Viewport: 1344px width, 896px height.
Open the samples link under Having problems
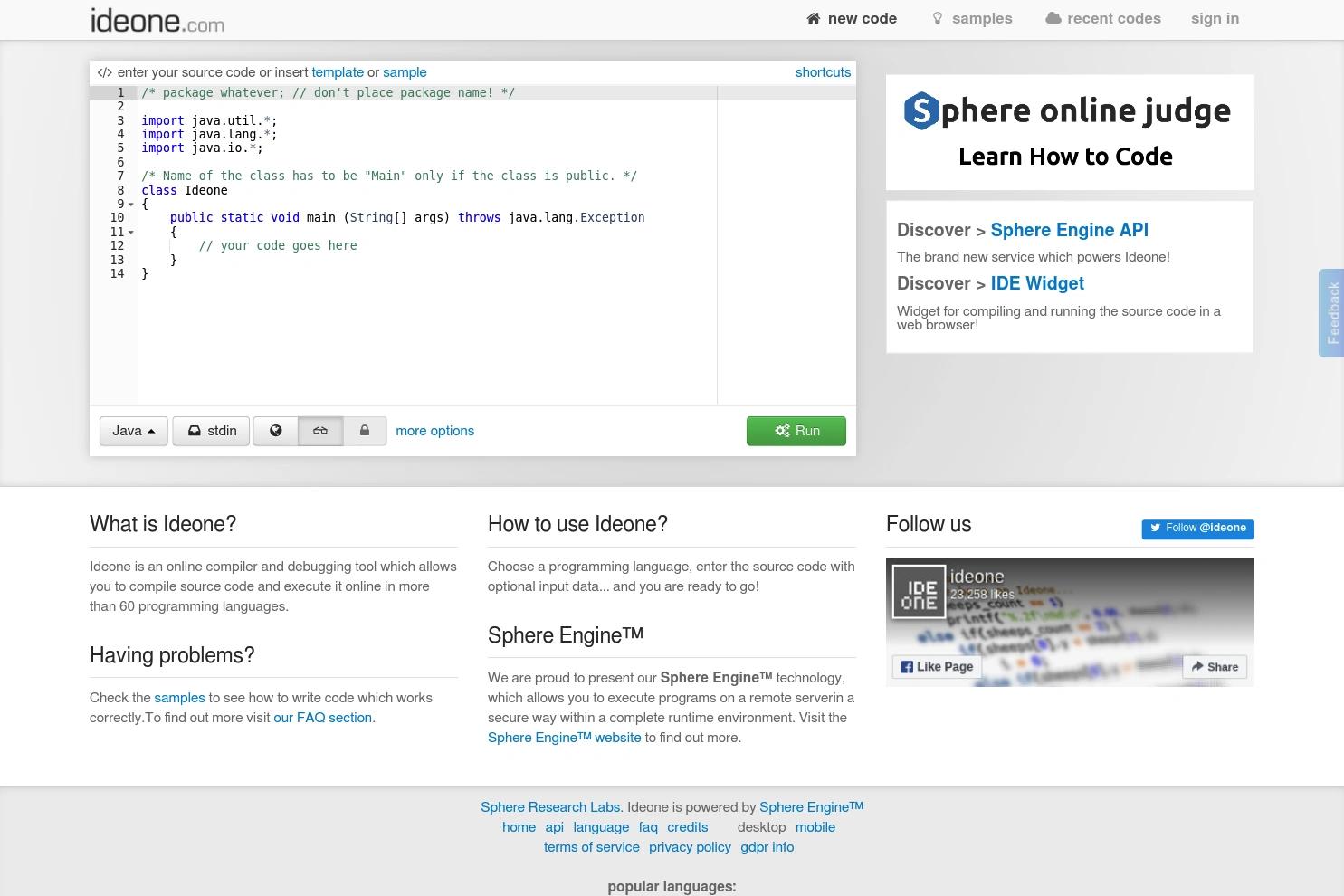(x=179, y=698)
